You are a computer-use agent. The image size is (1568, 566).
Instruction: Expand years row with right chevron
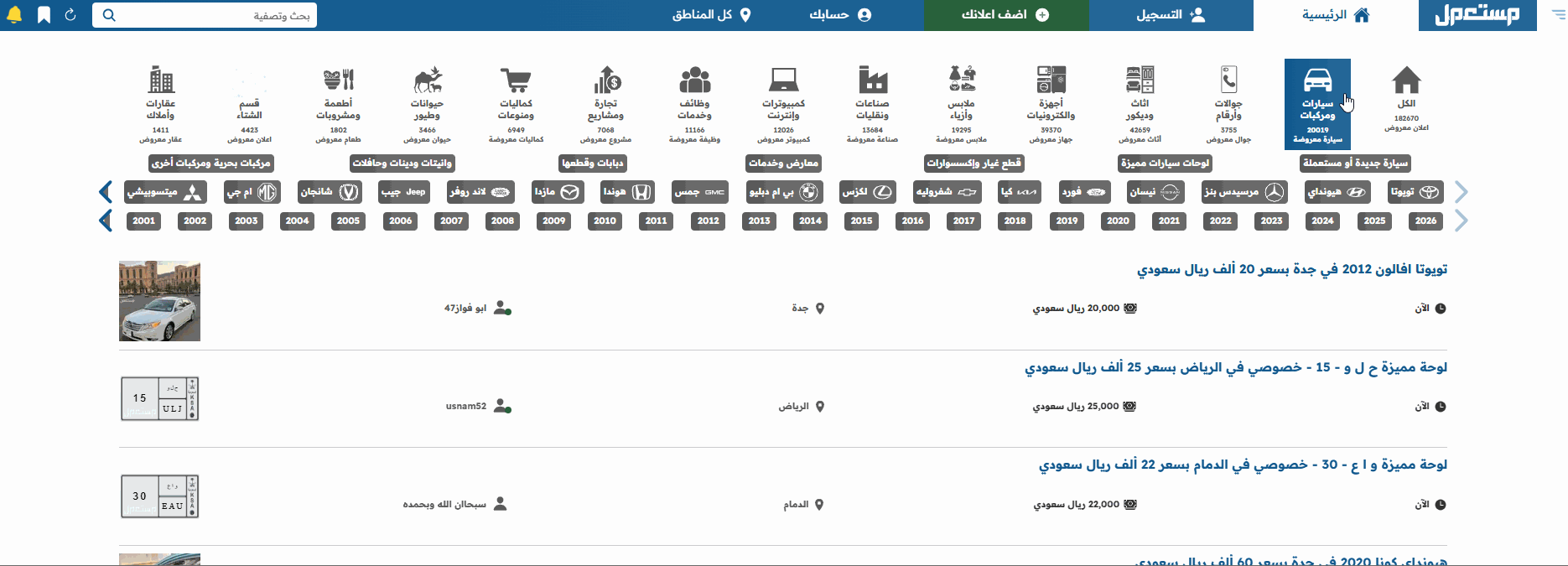point(1462,221)
